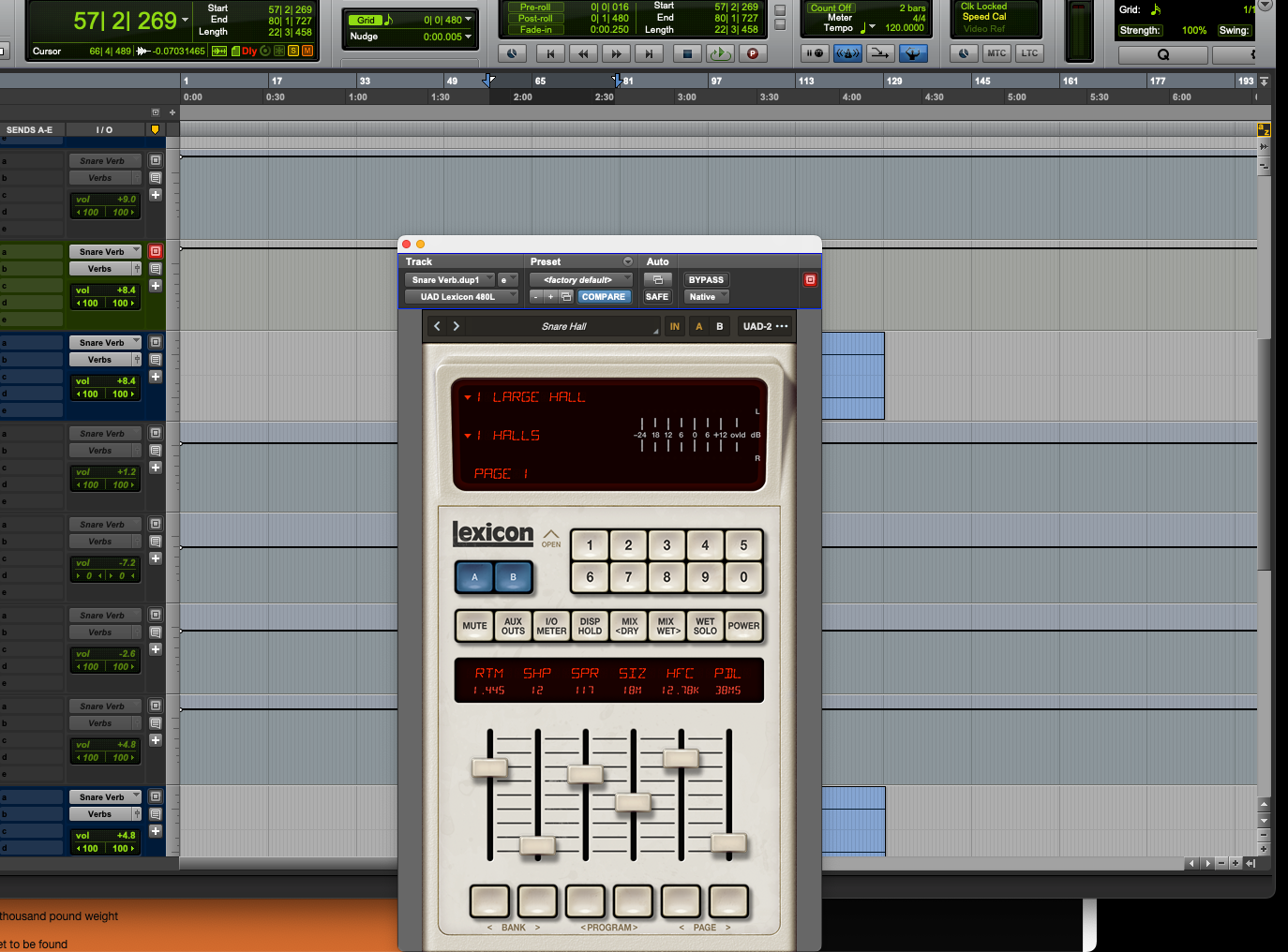Select UAD preset state B
The image size is (1288, 952).
click(x=720, y=326)
